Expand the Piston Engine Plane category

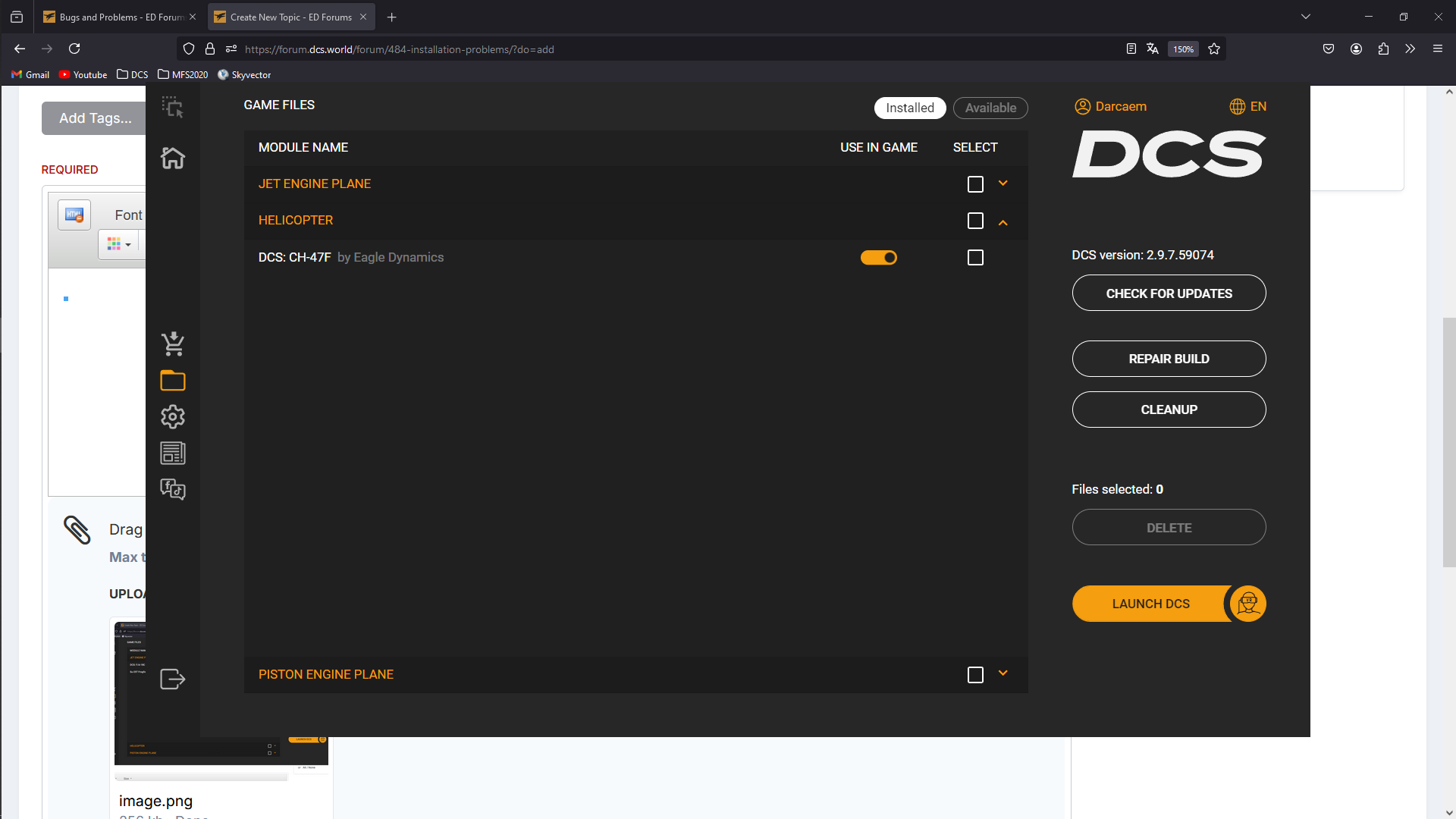pos(1003,673)
